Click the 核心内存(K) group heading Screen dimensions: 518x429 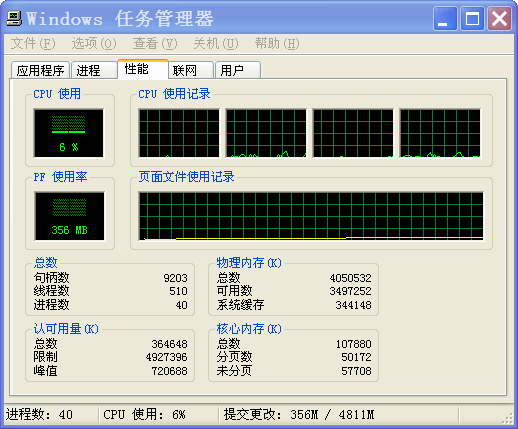(x=249, y=329)
